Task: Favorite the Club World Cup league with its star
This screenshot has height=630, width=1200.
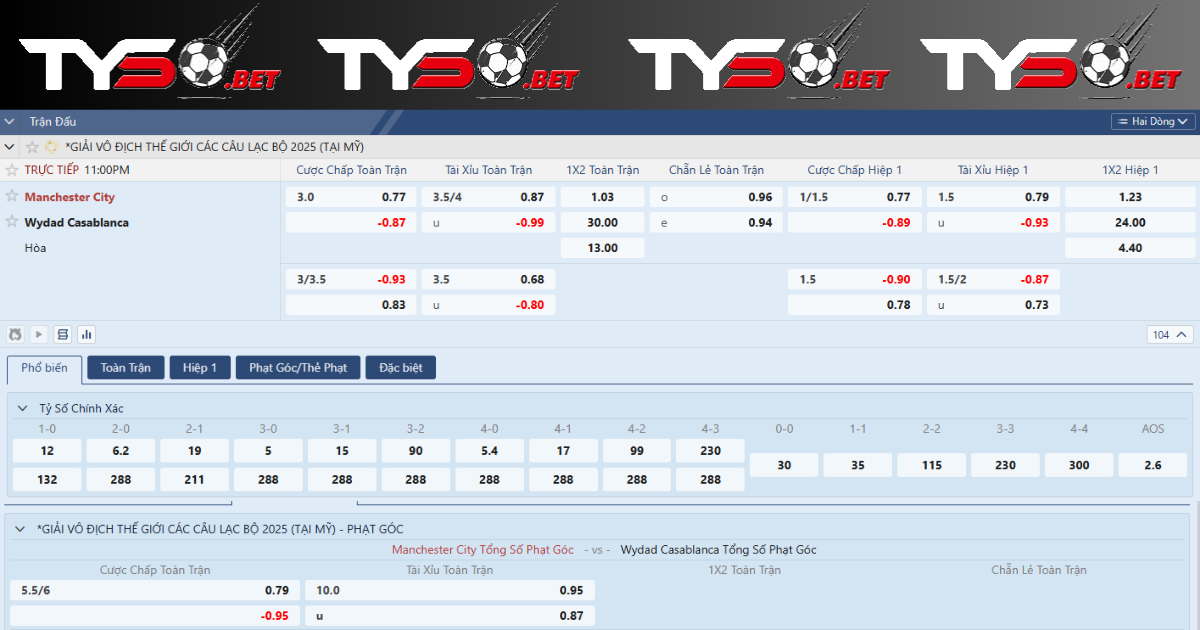Action: tap(33, 146)
